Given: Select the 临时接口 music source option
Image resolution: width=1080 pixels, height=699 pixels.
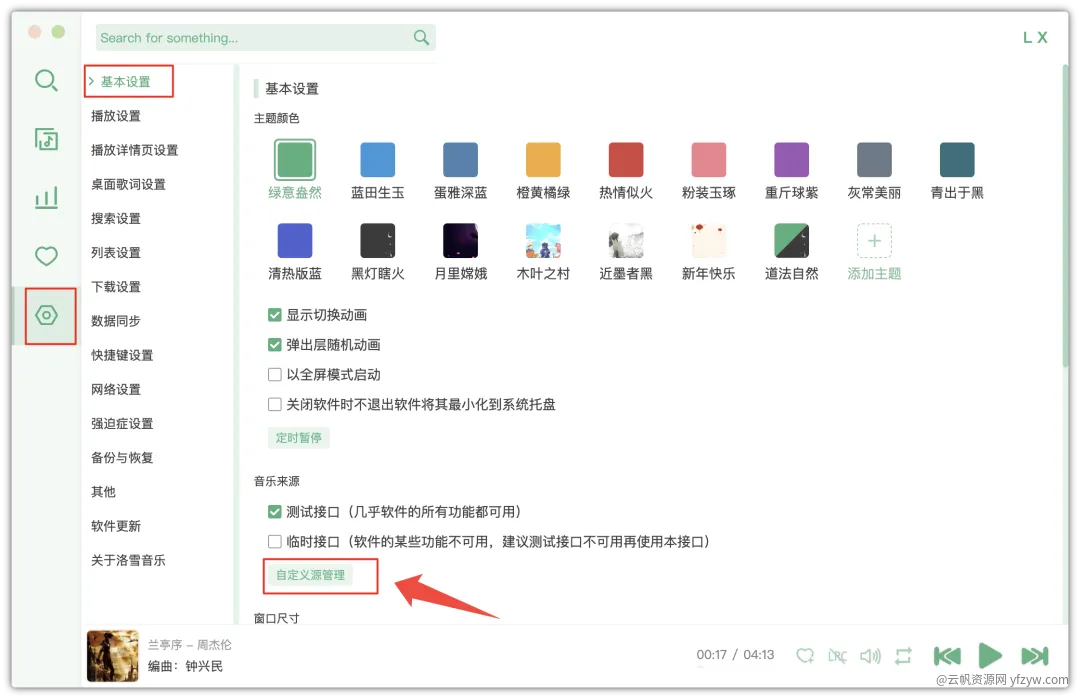Looking at the screenshot, I should (x=275, y=541).
